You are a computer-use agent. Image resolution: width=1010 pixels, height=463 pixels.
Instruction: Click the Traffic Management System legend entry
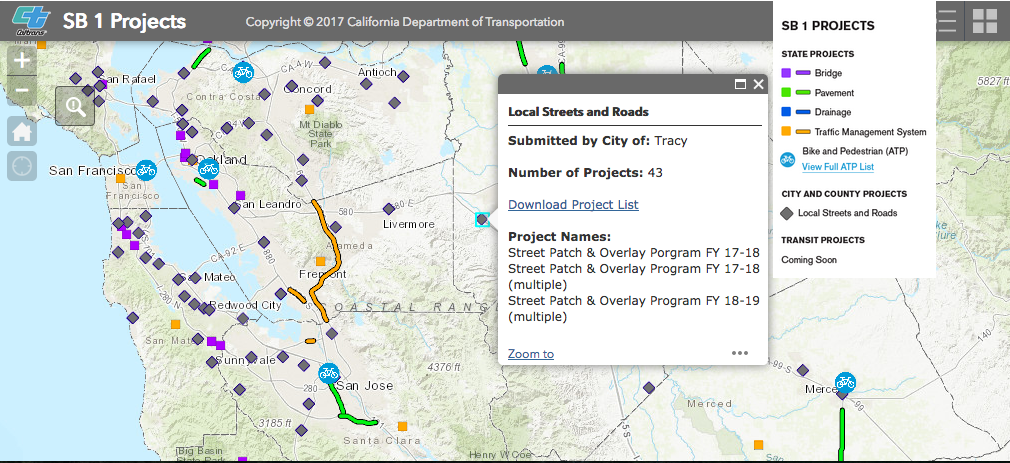click(x=854, y=132)
